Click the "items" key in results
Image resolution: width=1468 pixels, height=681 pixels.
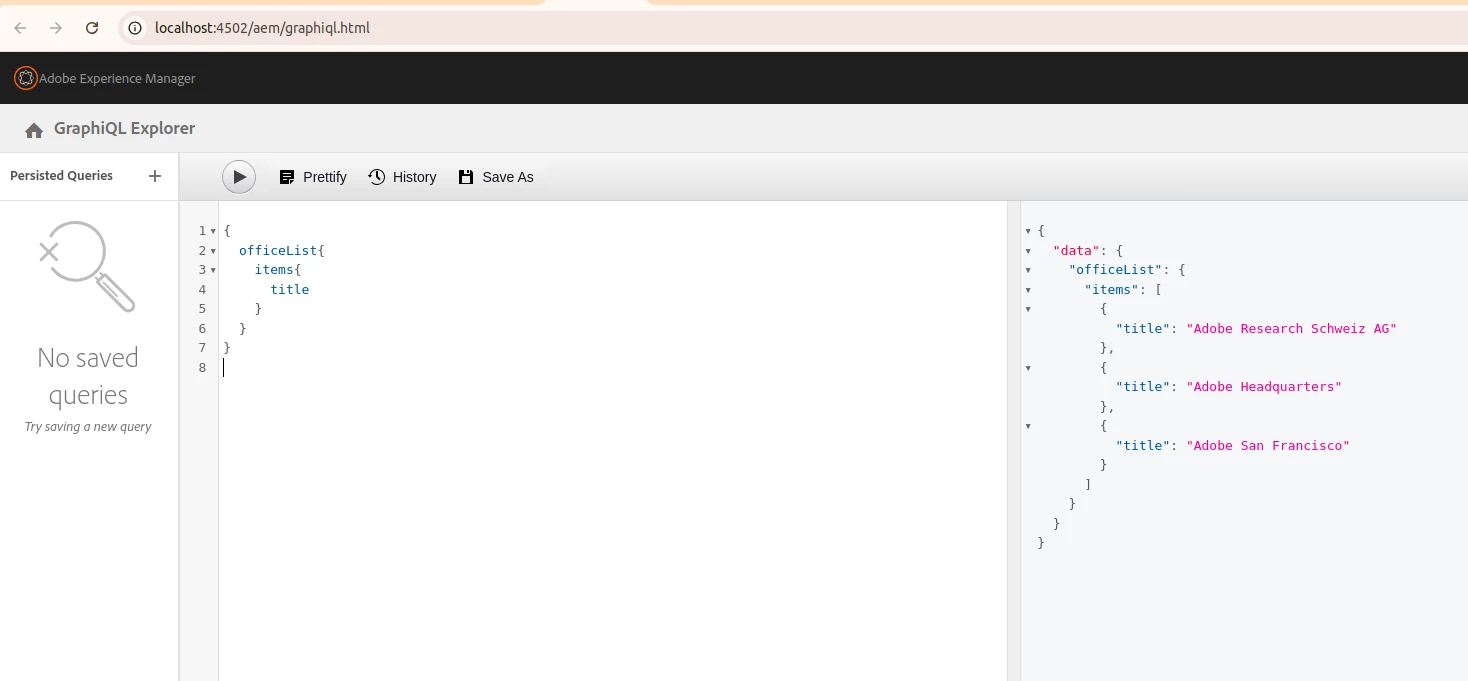(1112, 289)
